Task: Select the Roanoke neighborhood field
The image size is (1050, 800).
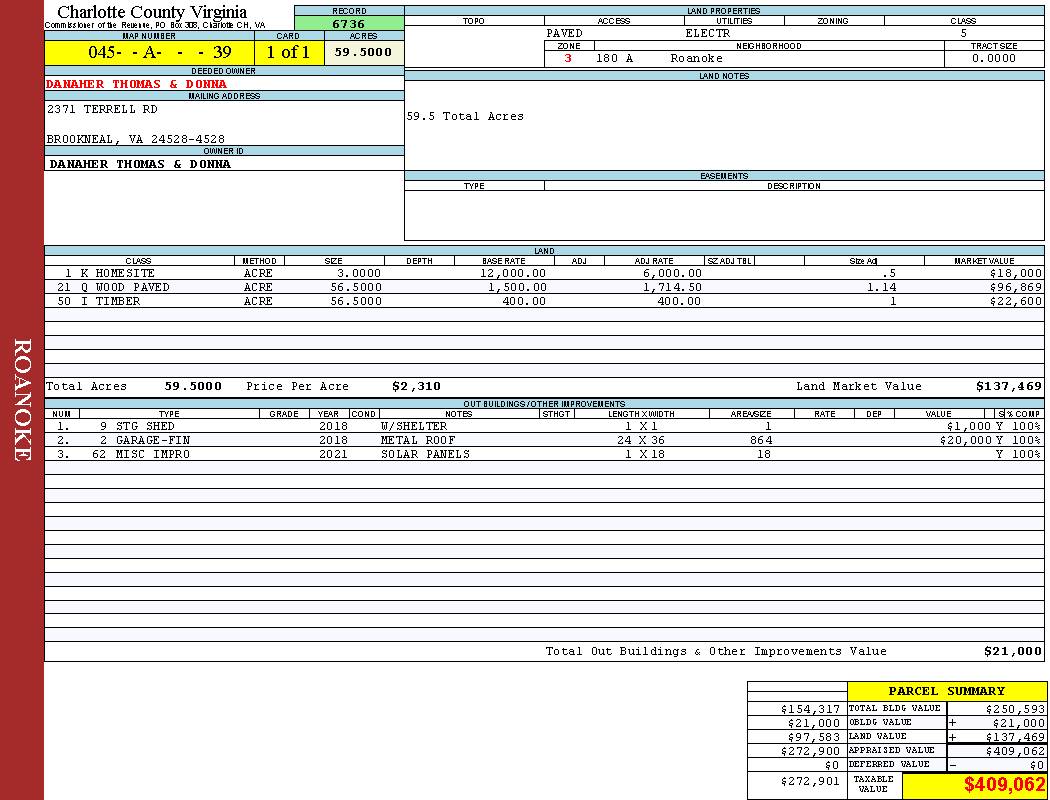Action: point(696,59)
